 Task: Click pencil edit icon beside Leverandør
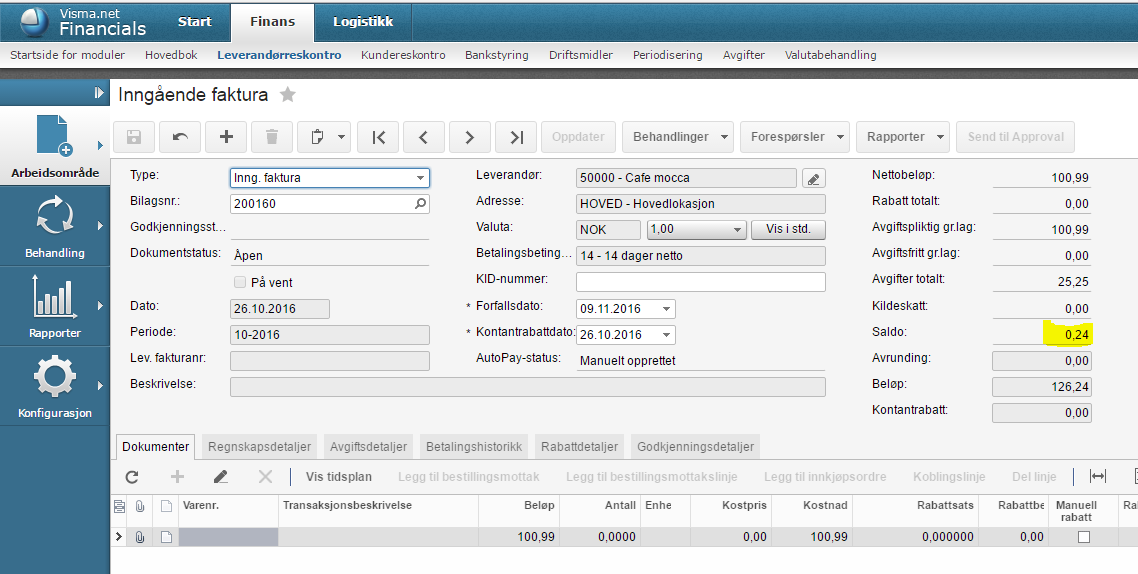pos(813,179)
